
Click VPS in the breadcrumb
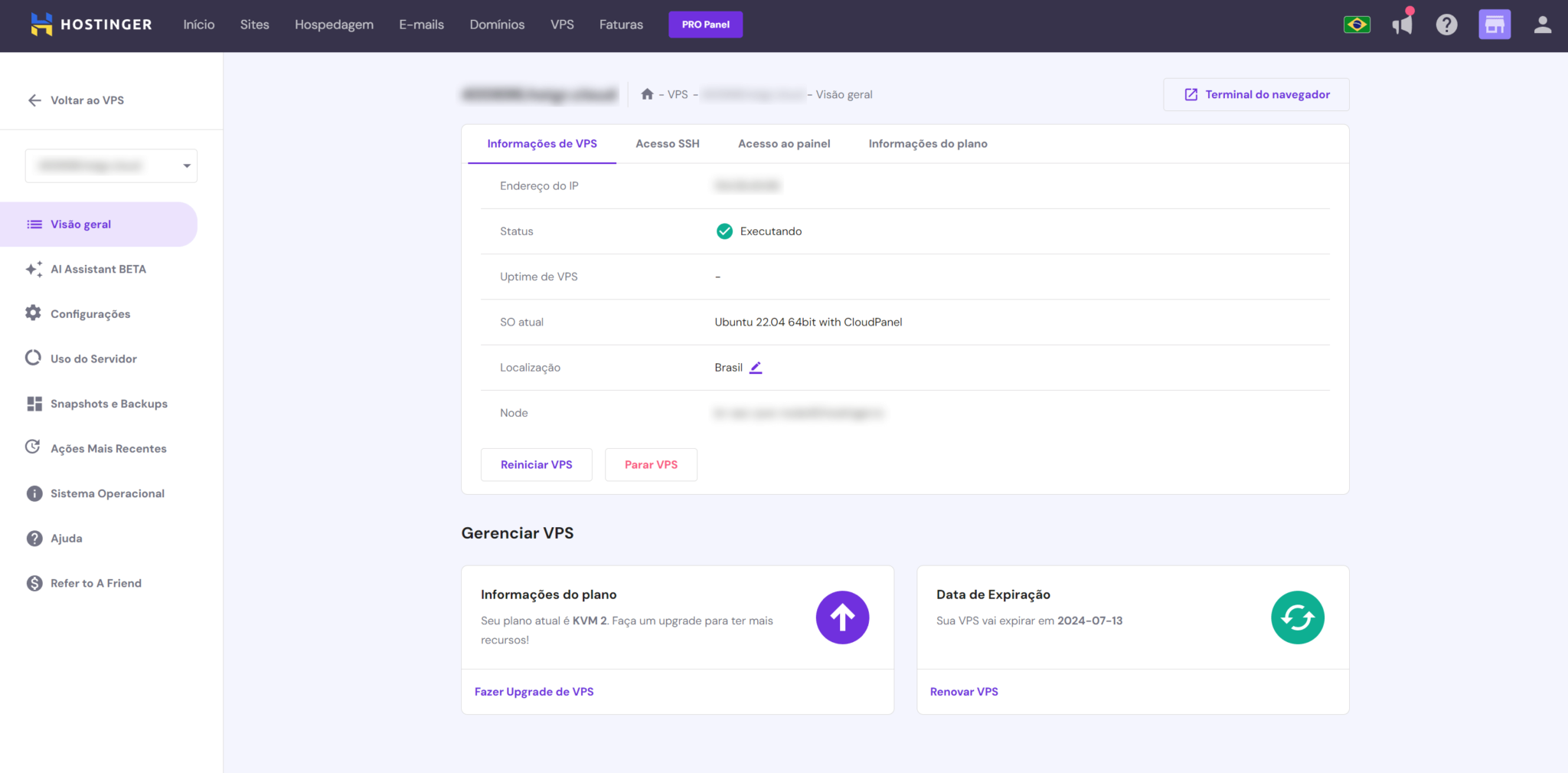[x=678, y=94]
